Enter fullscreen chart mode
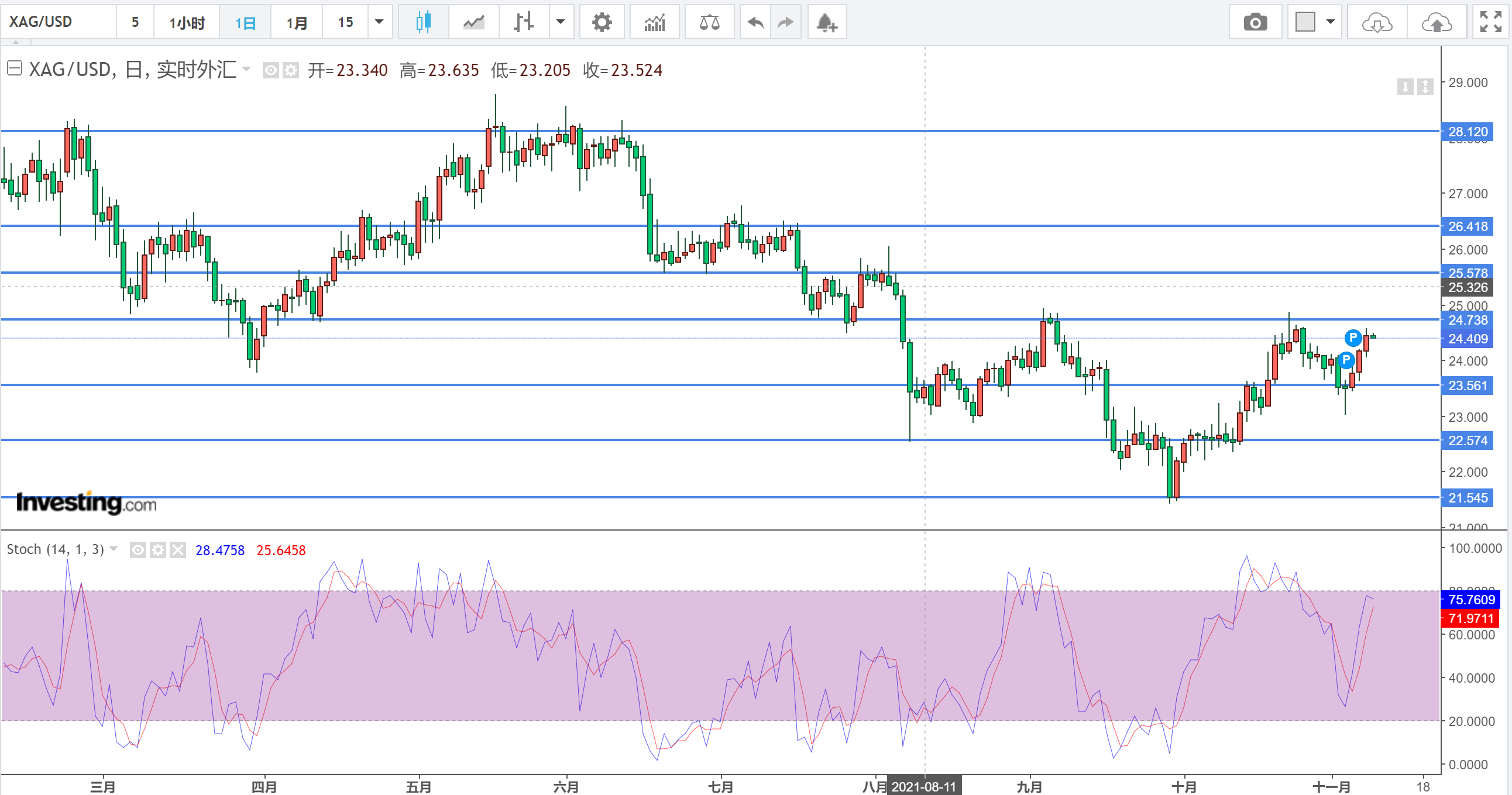This screenshot has width=1512, height=795. (1491, 22)
